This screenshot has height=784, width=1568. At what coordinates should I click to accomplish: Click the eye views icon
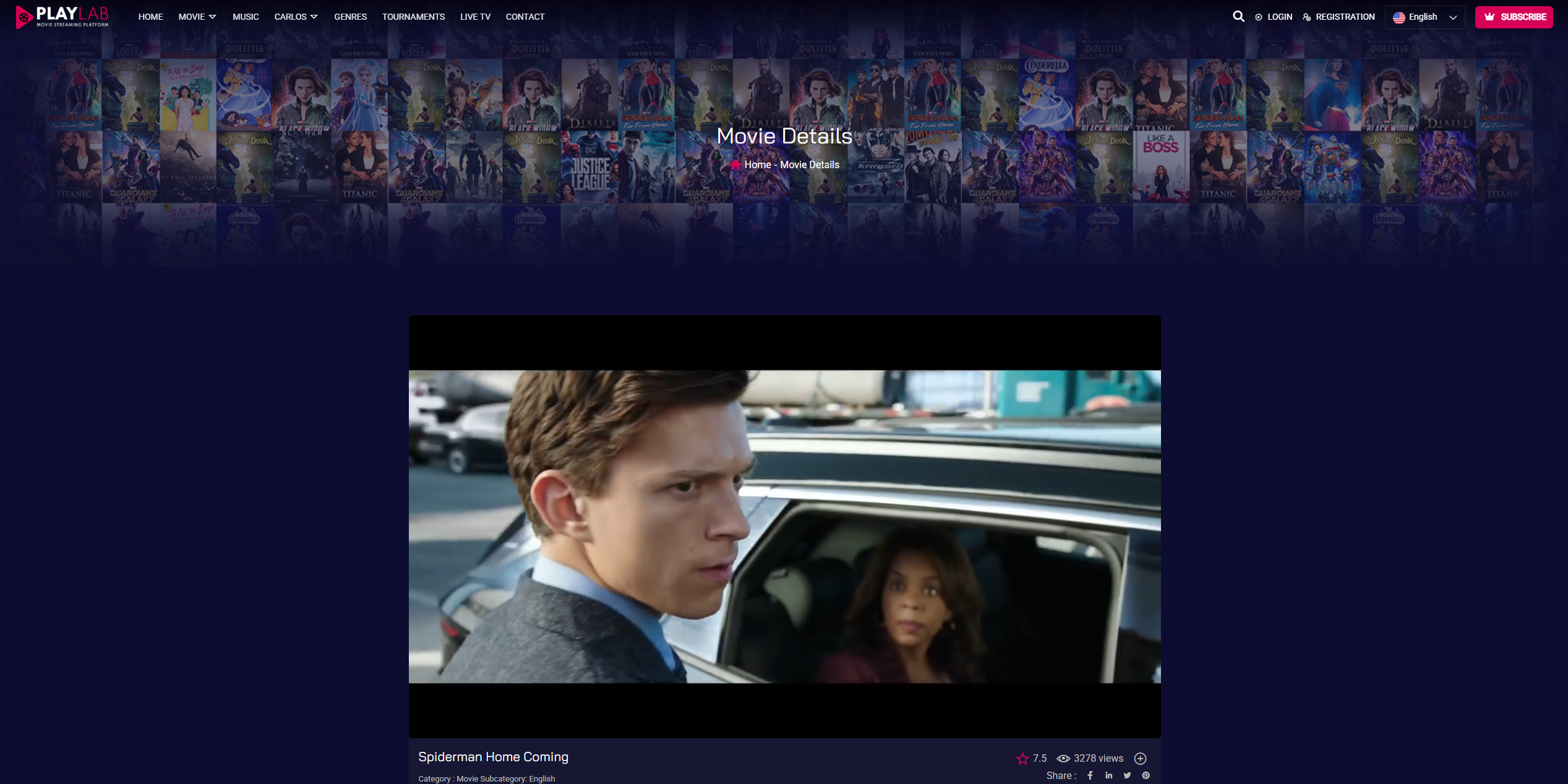1063,759
